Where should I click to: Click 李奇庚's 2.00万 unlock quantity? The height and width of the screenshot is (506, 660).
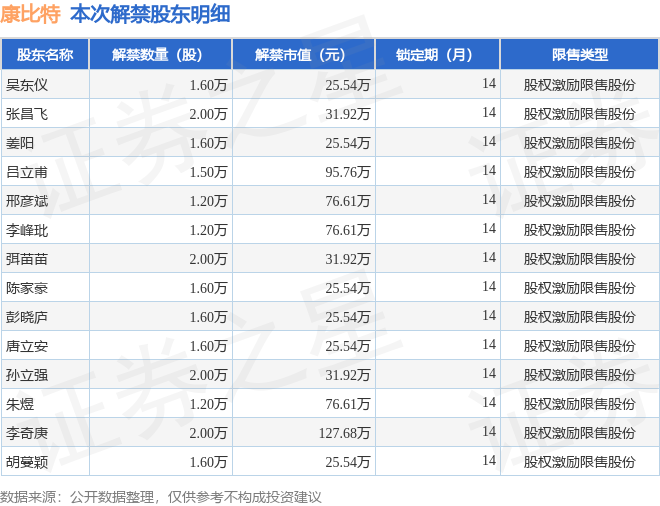(208, 433)
